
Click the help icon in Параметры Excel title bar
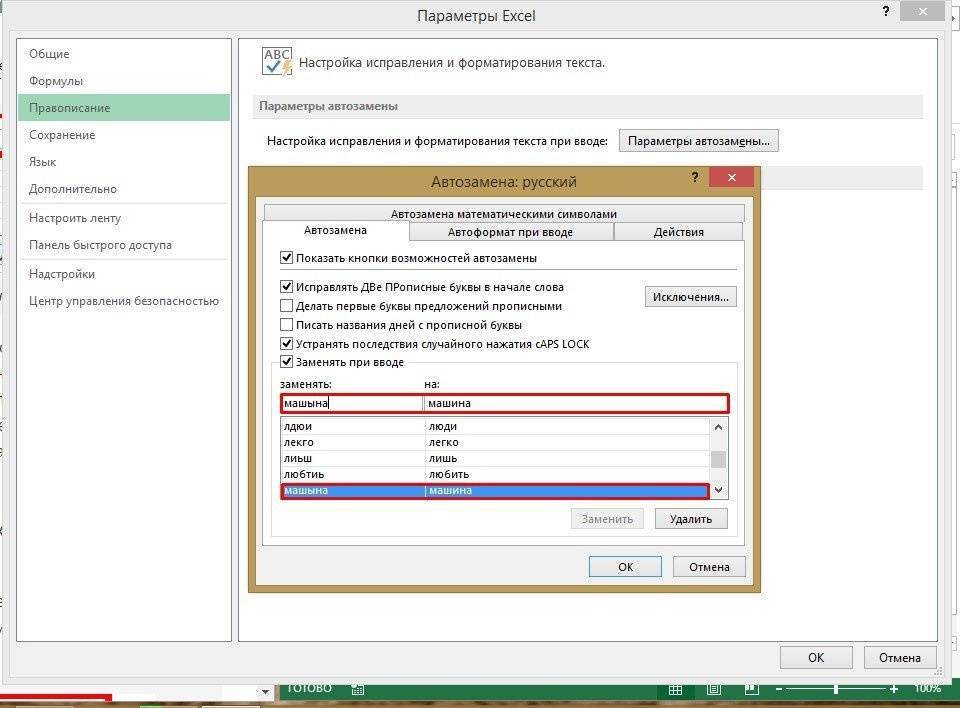884,13
